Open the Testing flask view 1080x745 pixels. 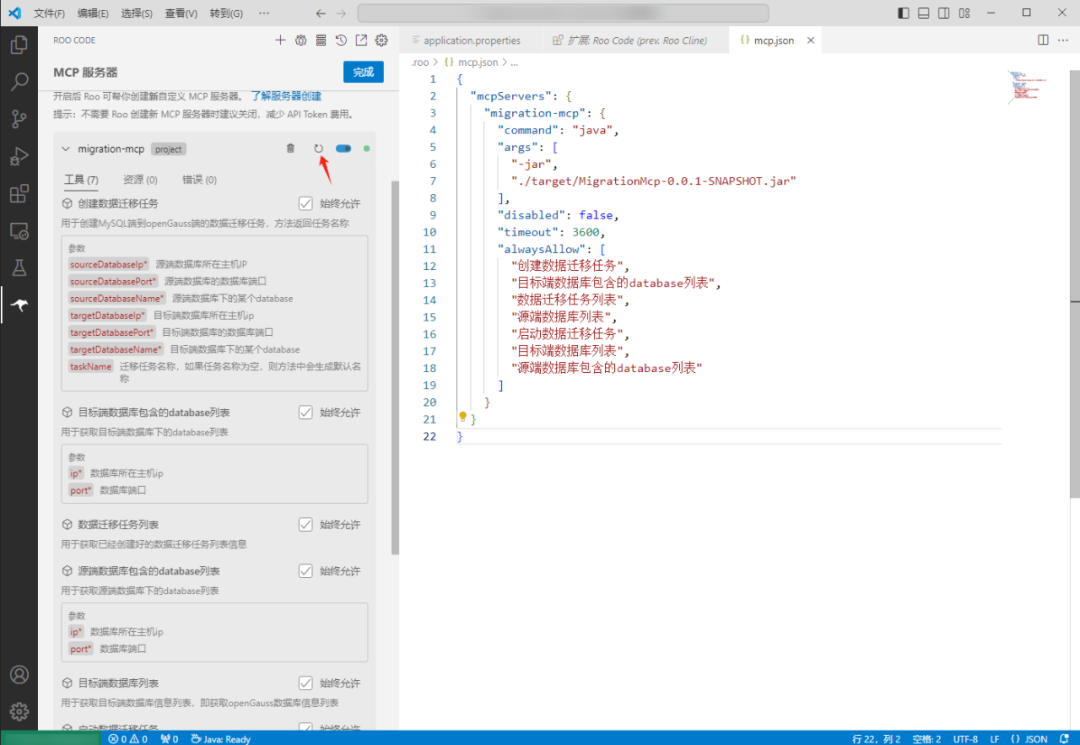[19, 268]
